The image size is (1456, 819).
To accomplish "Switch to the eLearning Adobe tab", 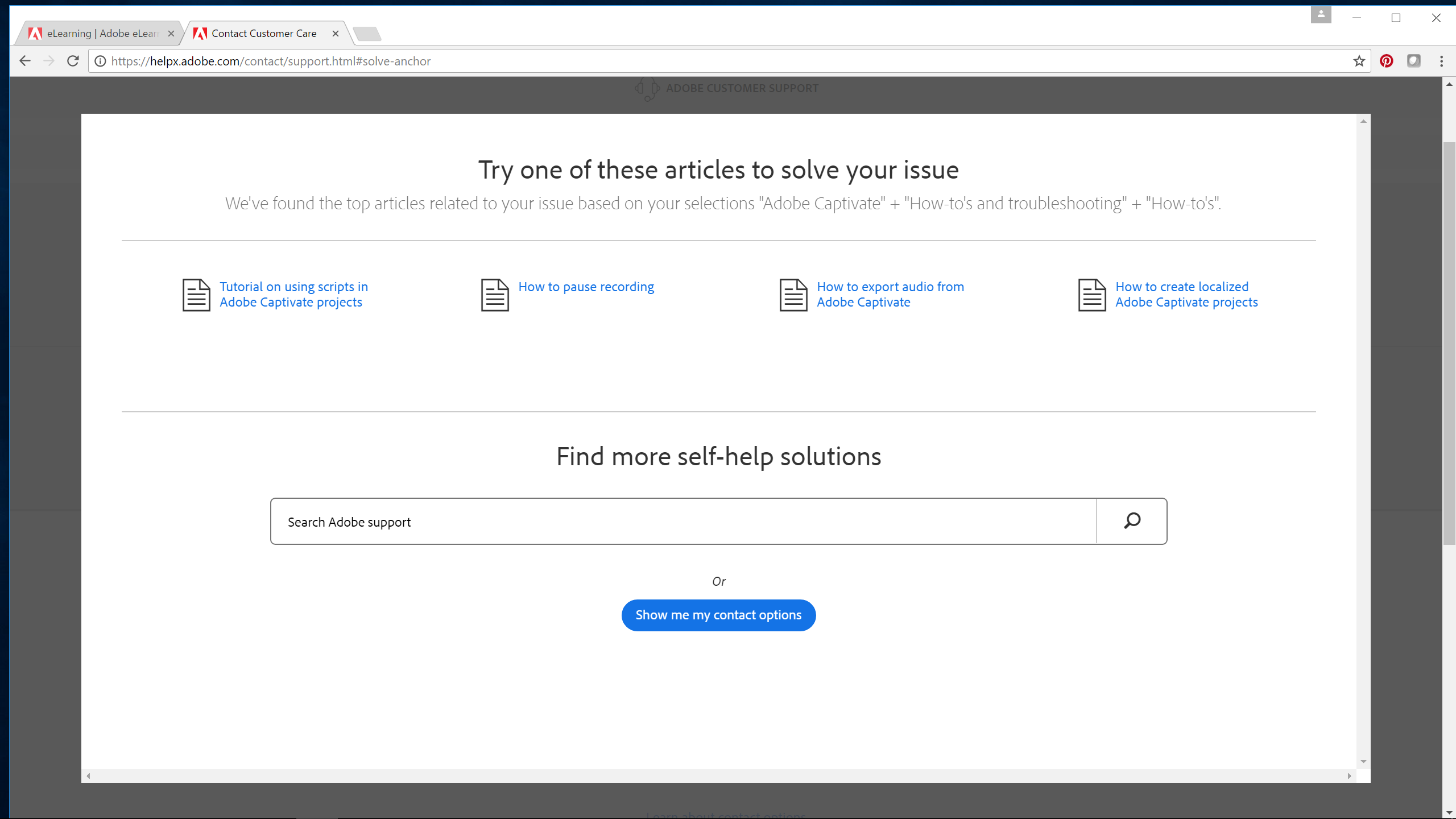I will point(101,34).
